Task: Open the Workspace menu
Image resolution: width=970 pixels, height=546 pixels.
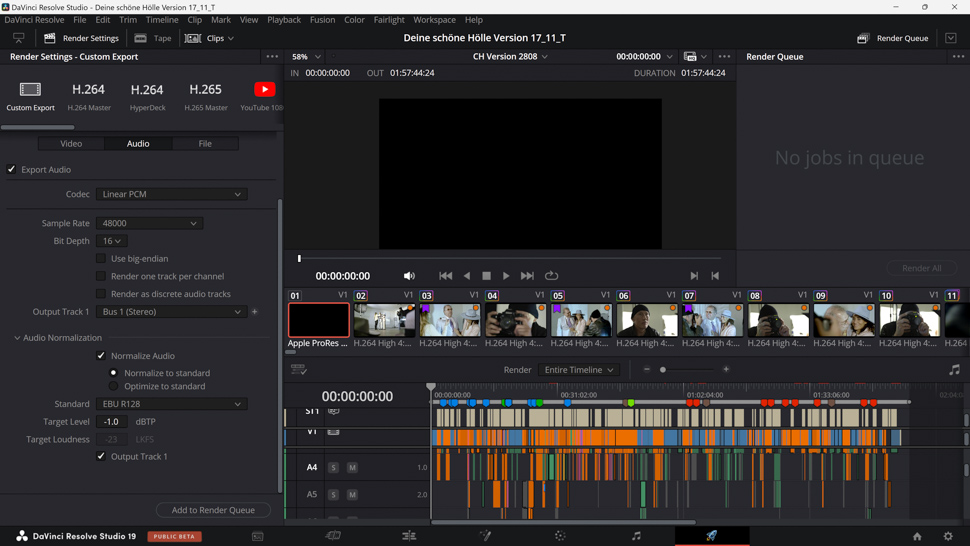Action: (434, 20)
